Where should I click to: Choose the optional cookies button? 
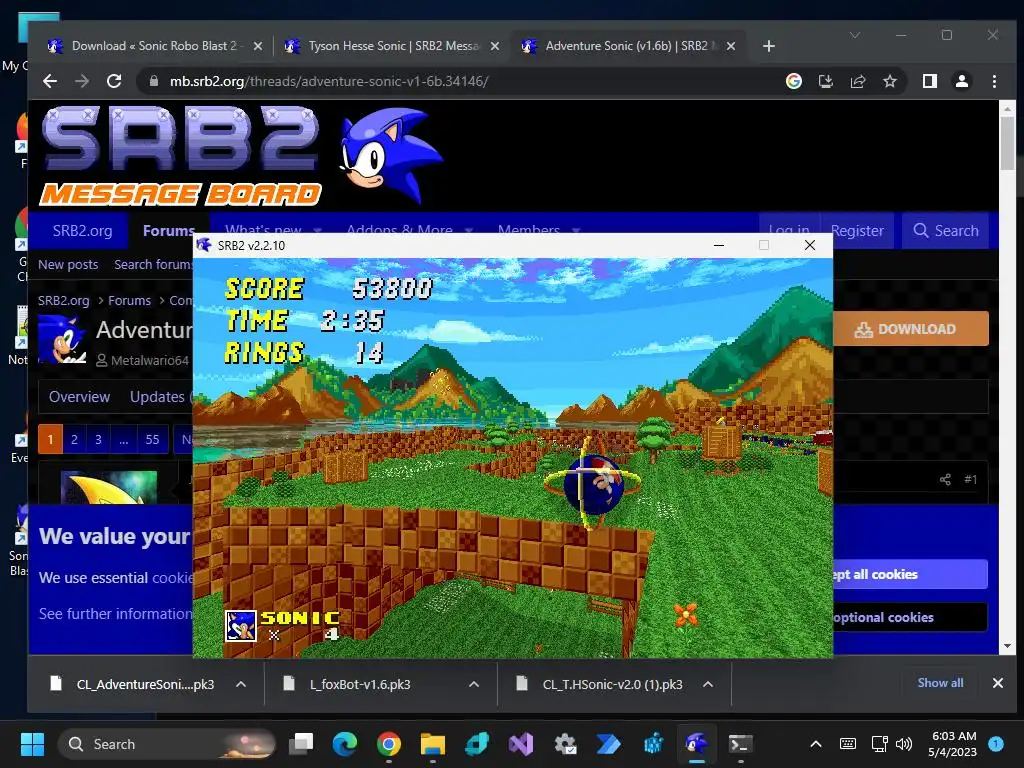coord(910,617)
